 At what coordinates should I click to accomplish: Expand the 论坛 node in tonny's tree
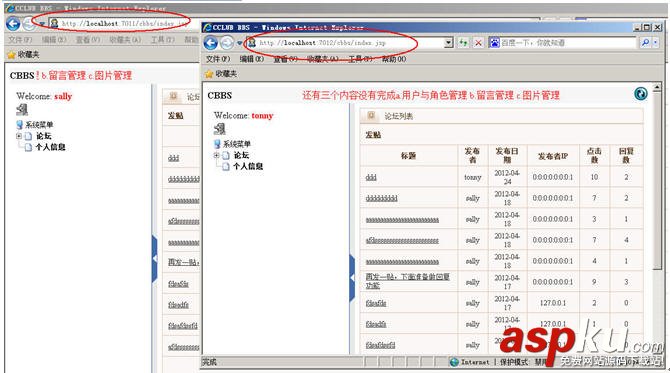216,155
